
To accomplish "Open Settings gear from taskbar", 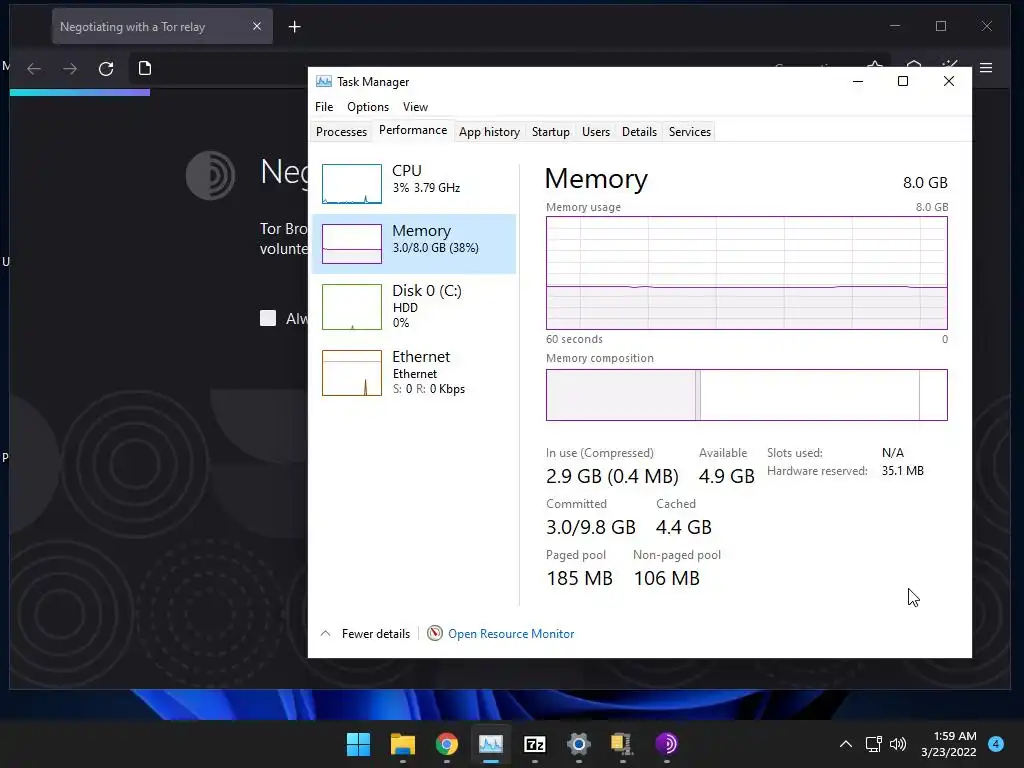I will (579, 744).
